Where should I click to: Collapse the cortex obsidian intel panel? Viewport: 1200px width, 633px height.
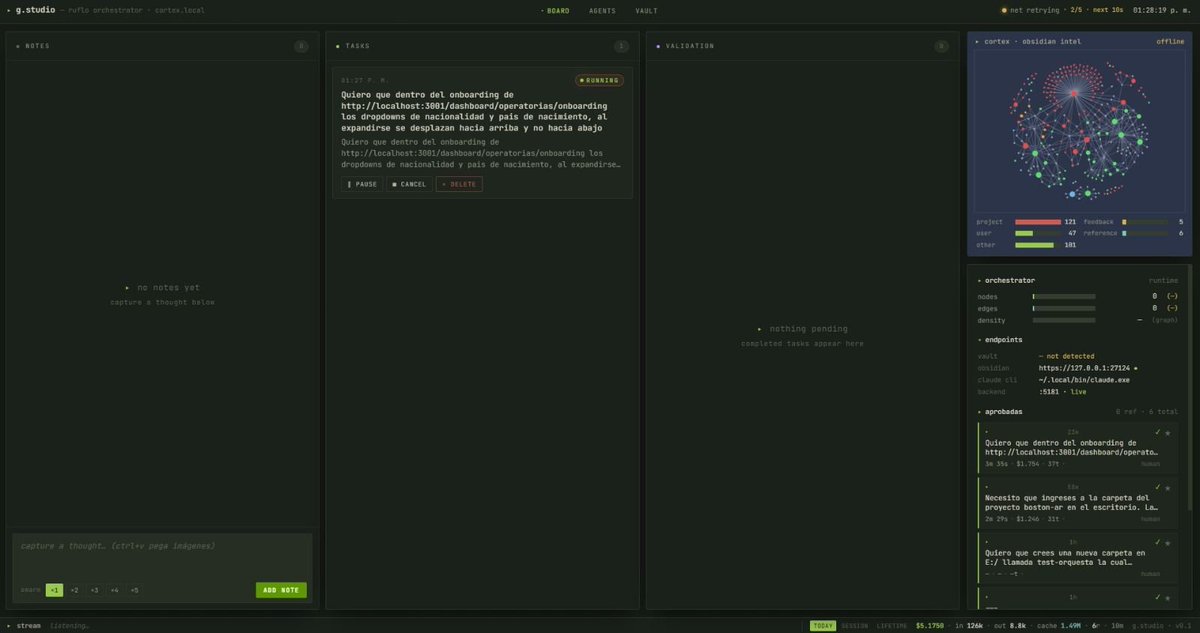977,41
